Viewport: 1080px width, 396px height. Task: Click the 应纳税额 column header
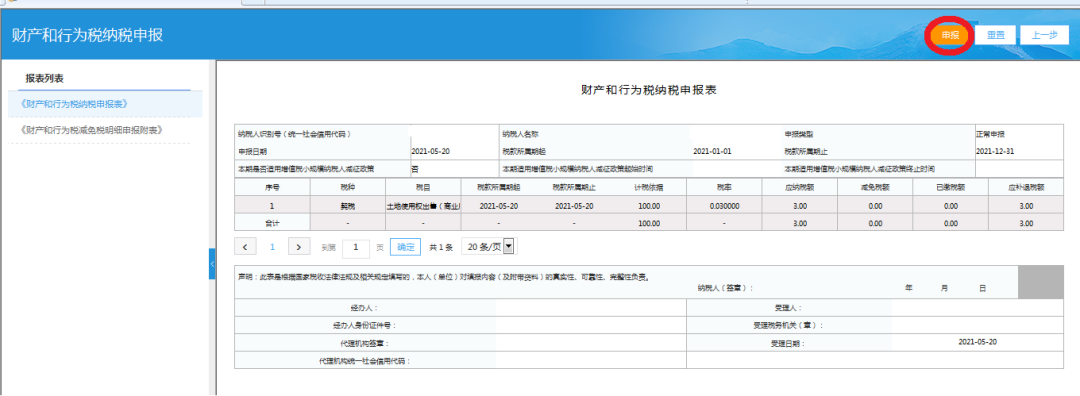pyautogui.click(x=800, y=187)
